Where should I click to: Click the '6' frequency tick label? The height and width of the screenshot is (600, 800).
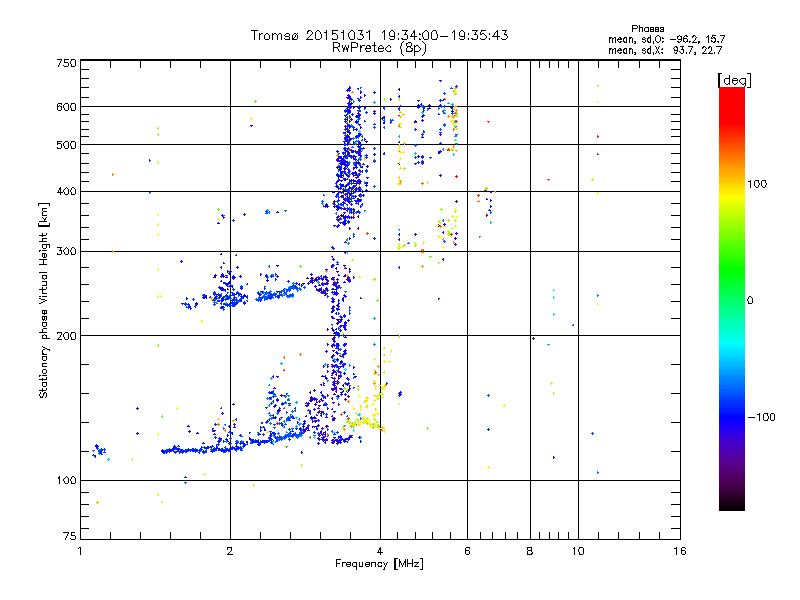coord(467,551)
